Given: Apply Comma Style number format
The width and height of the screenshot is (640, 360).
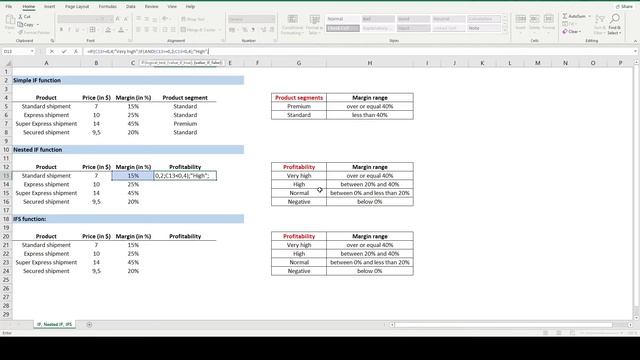Looking at the screenshot, I should (x=253, y=30).
